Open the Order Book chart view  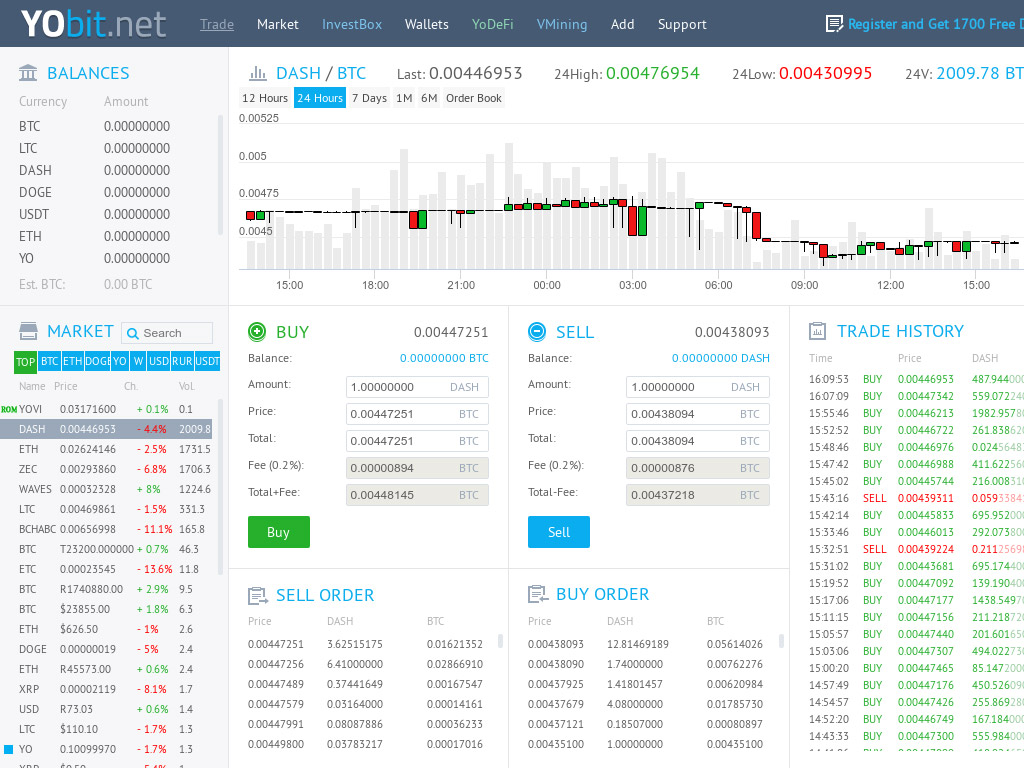pos(474,98)
